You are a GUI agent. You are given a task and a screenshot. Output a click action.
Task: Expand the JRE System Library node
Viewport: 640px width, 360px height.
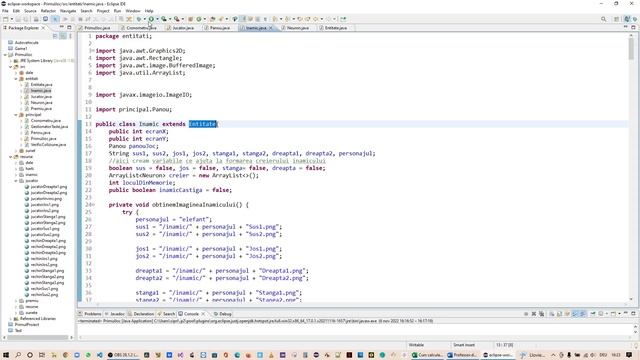pos(11,61)
